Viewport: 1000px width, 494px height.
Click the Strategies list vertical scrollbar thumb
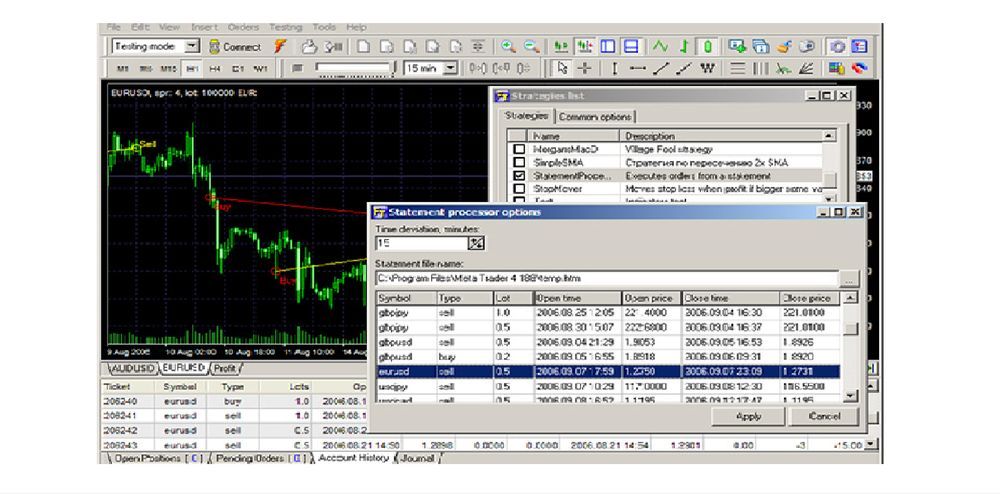(829, 180)
